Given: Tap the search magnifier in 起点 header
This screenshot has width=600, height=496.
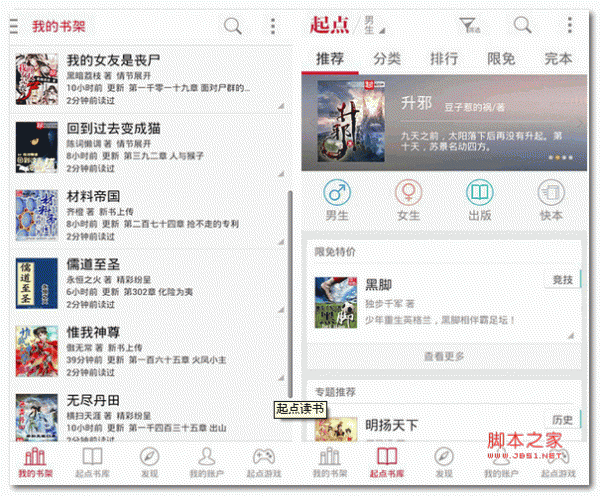Looking at the screenshot, I should click(522, 26).
